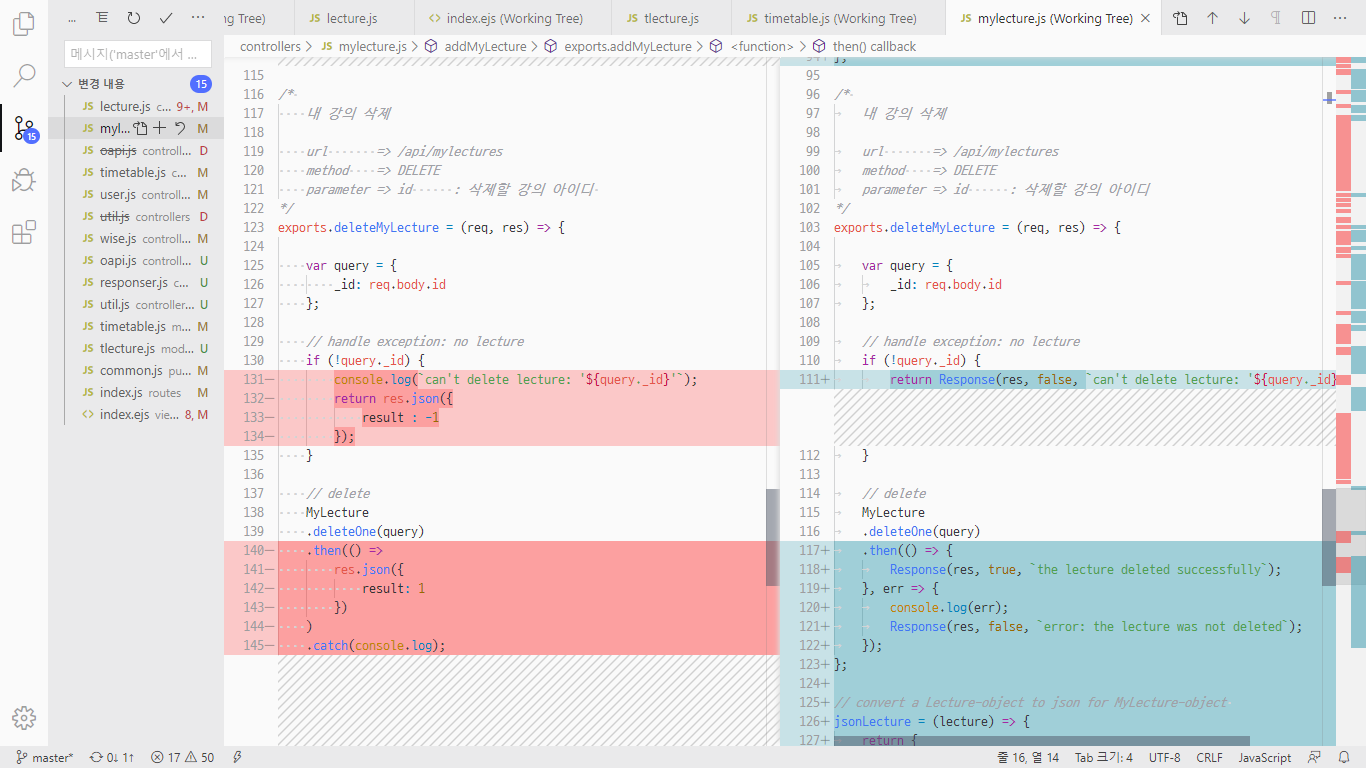Viewport: 1366px width, 768px height.
Task: Click JavaScript language mode in status bar
Action: [1265, 758]
